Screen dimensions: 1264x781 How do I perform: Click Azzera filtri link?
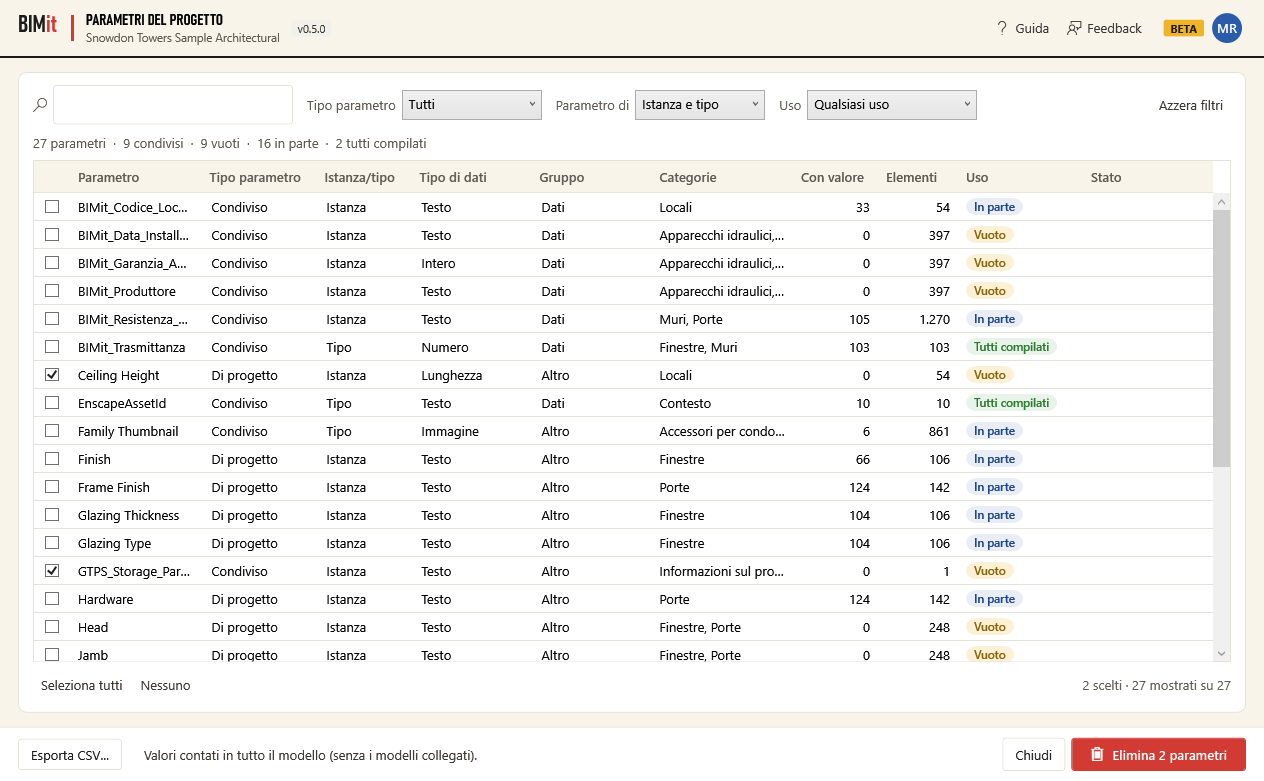(1191, 105)
